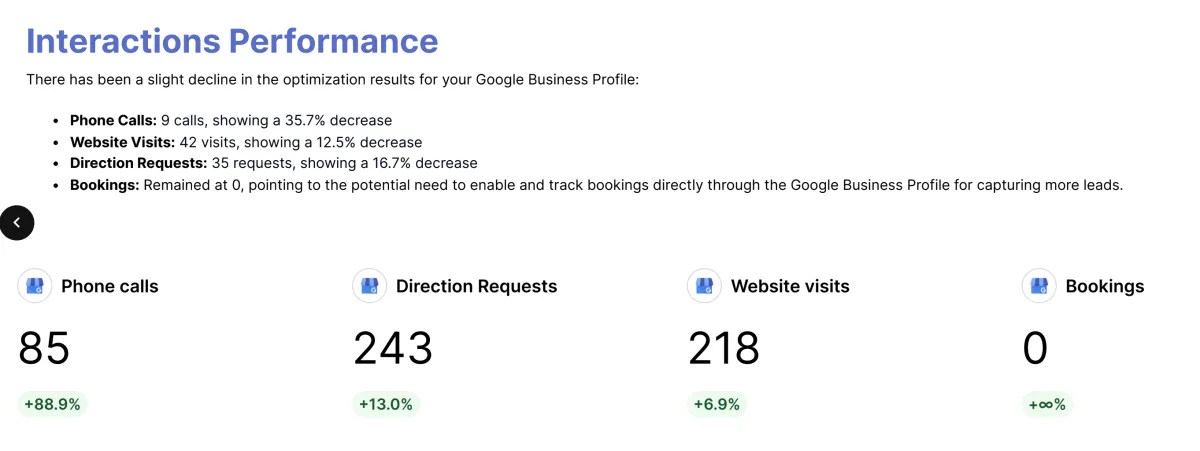Click the 218 website visits value
This screenshot has height=451, width=1200.
(724, 348)
